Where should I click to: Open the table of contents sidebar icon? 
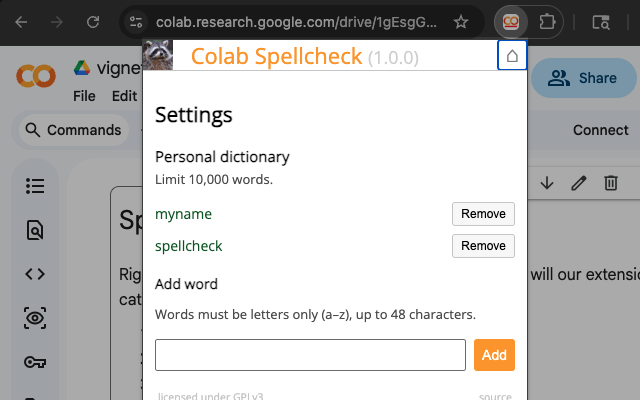tap(35, 186)
